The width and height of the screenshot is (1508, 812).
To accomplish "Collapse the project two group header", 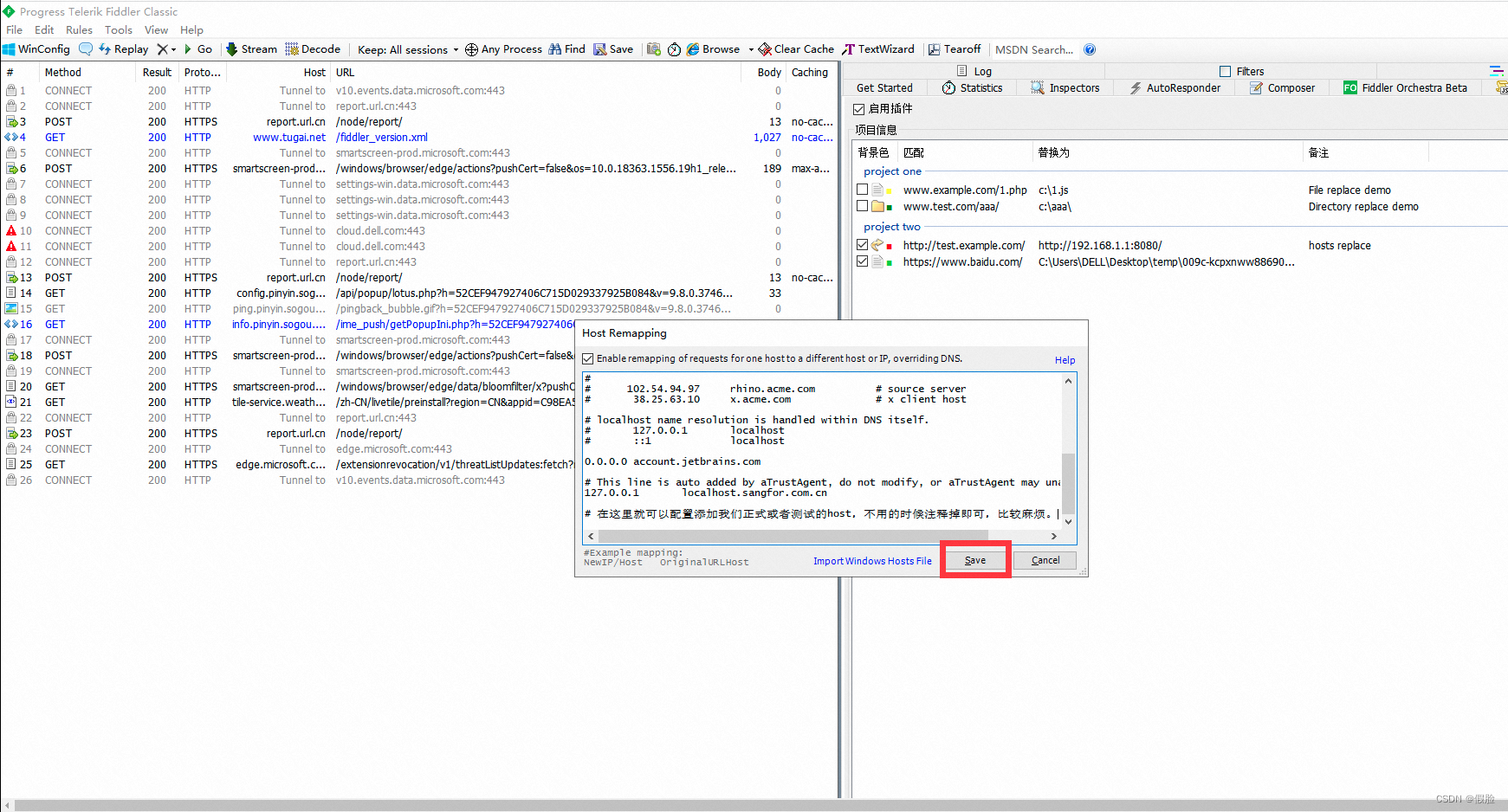I will click(x=892, y=227).
